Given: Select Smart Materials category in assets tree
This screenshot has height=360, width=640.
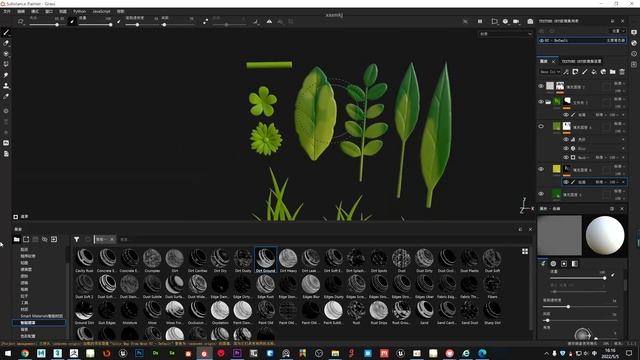Looking at the screenshot, I should [42, 316].
